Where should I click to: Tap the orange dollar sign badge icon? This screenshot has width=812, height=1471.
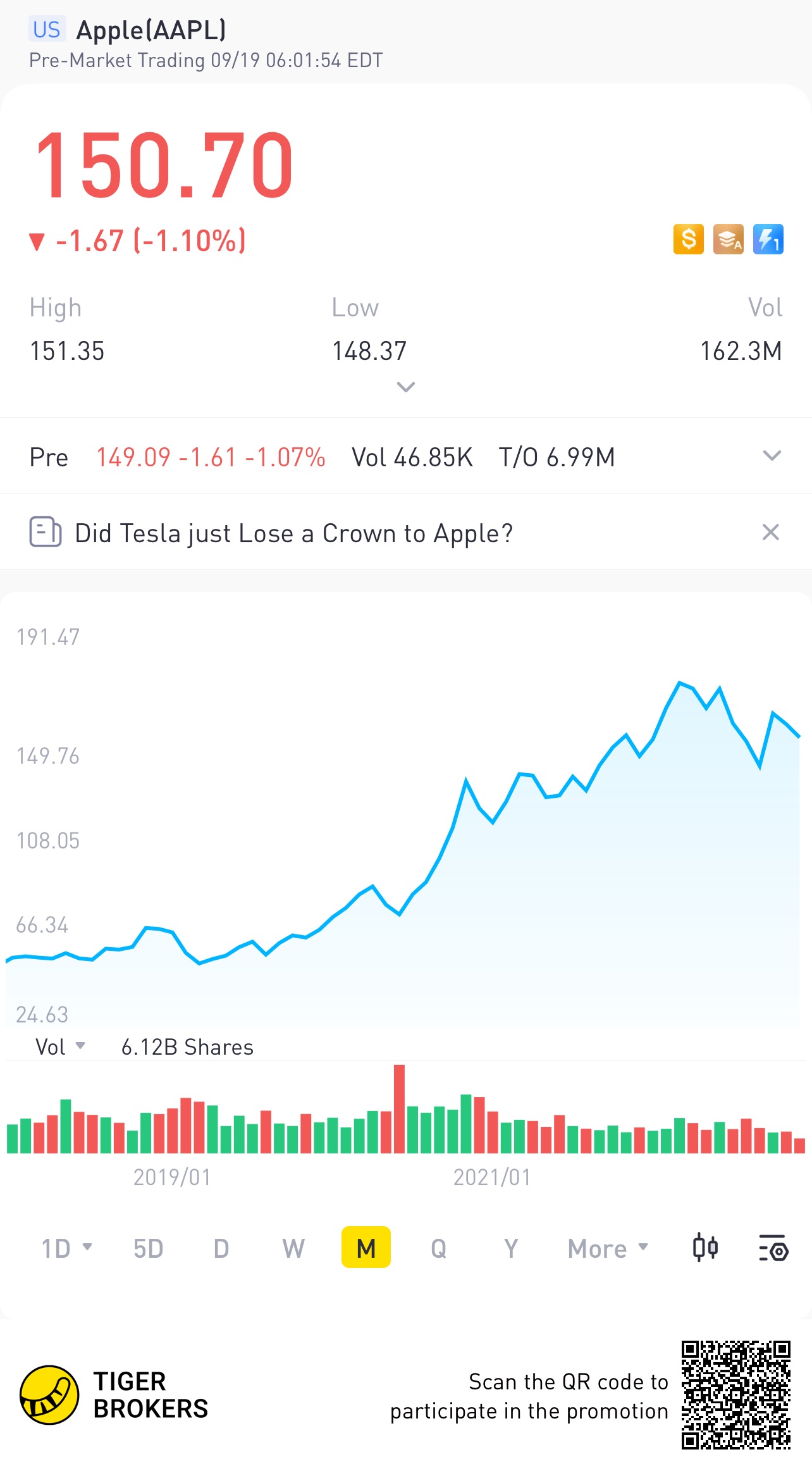(689, 240)
